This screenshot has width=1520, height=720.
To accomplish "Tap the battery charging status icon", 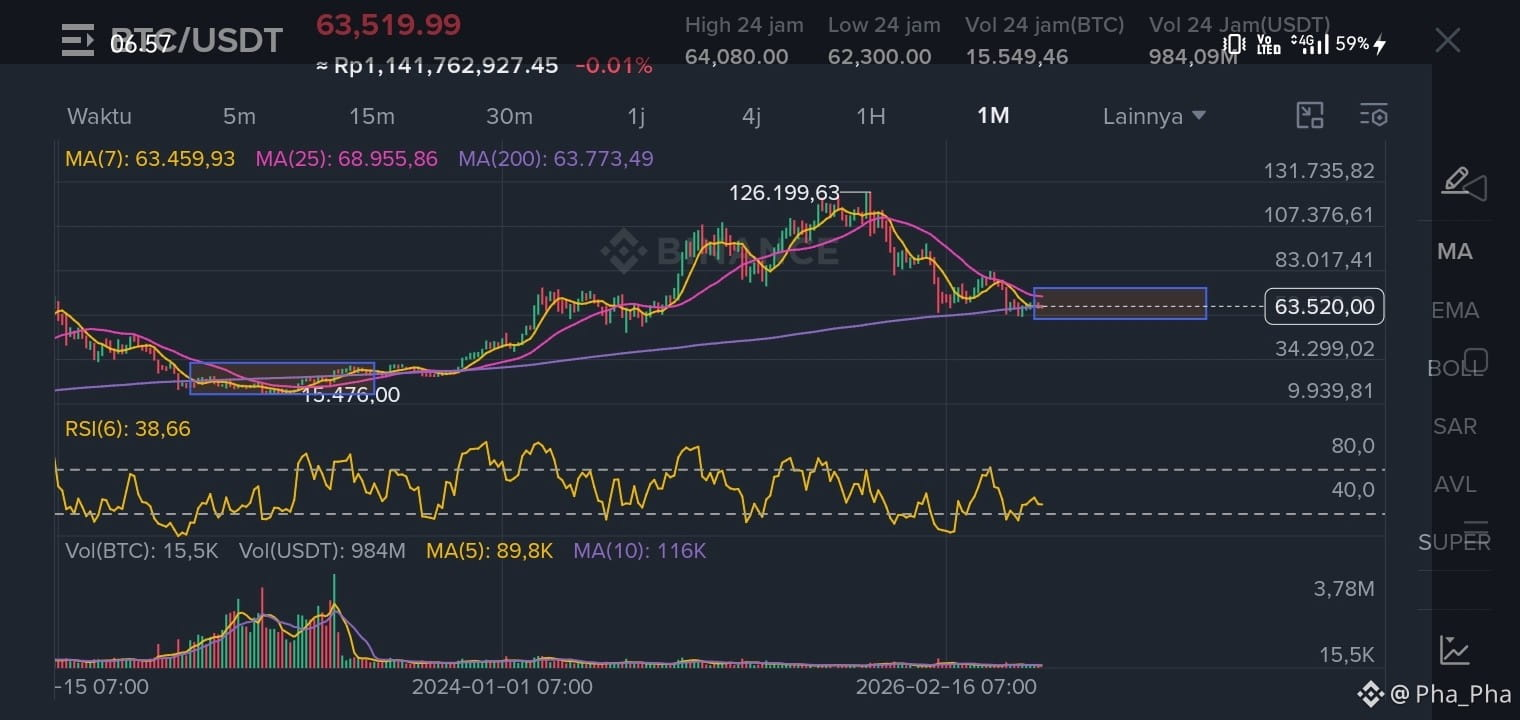I will coord(1381,44).
